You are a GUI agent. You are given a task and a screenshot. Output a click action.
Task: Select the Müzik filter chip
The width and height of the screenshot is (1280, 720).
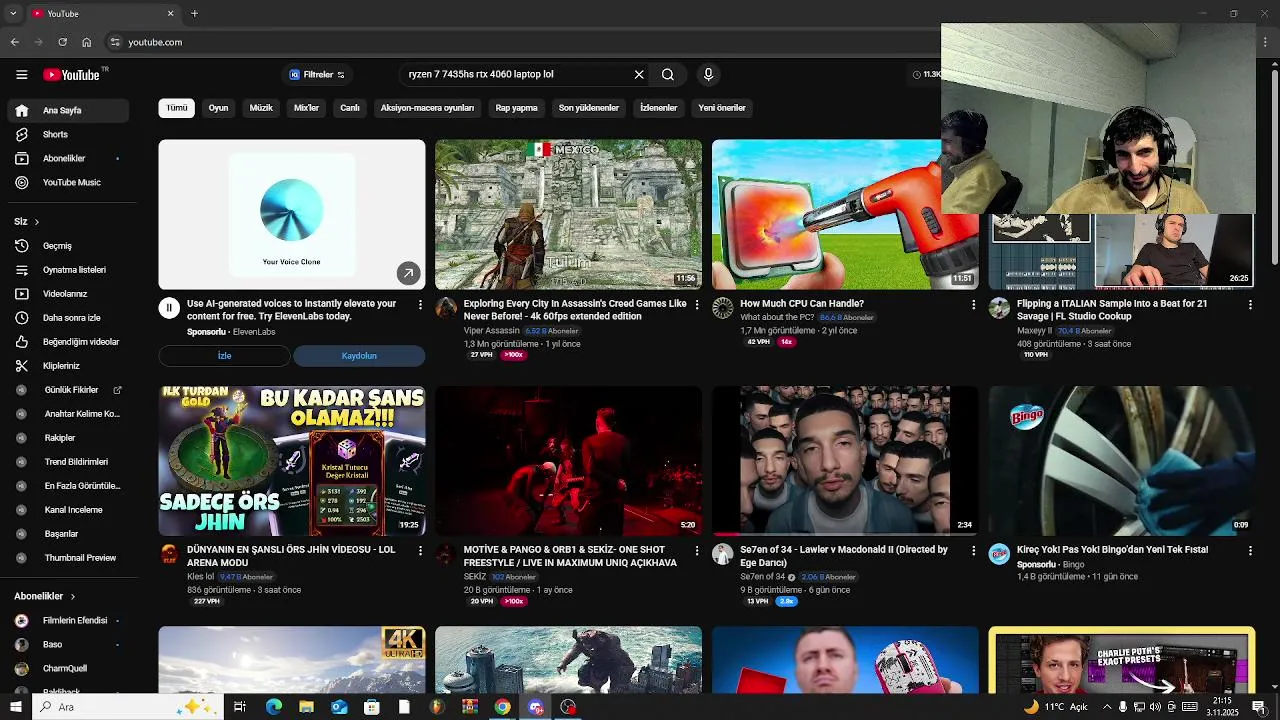pos(261,108)
